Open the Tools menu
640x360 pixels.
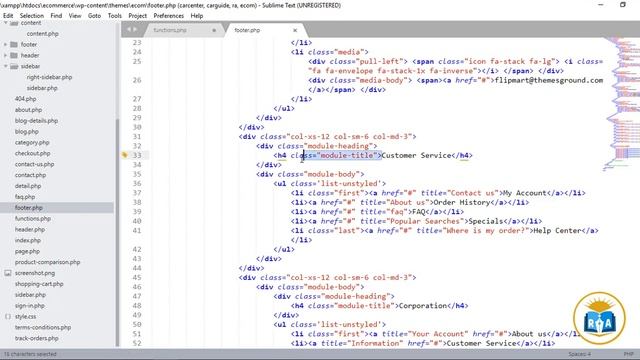pyautogui.click(x=115, y=16)
